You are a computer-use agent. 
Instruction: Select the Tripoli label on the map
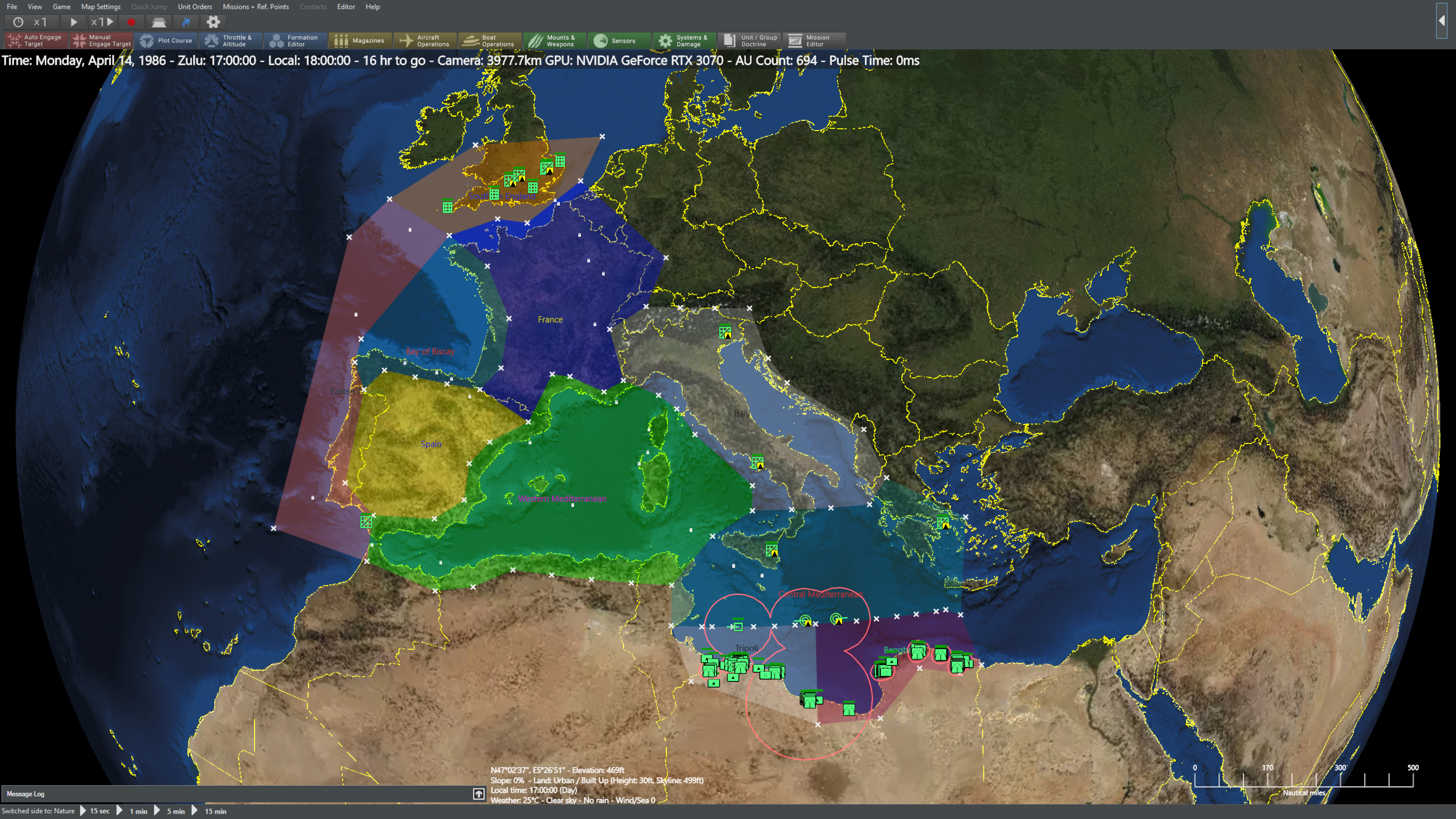point(747,648)
